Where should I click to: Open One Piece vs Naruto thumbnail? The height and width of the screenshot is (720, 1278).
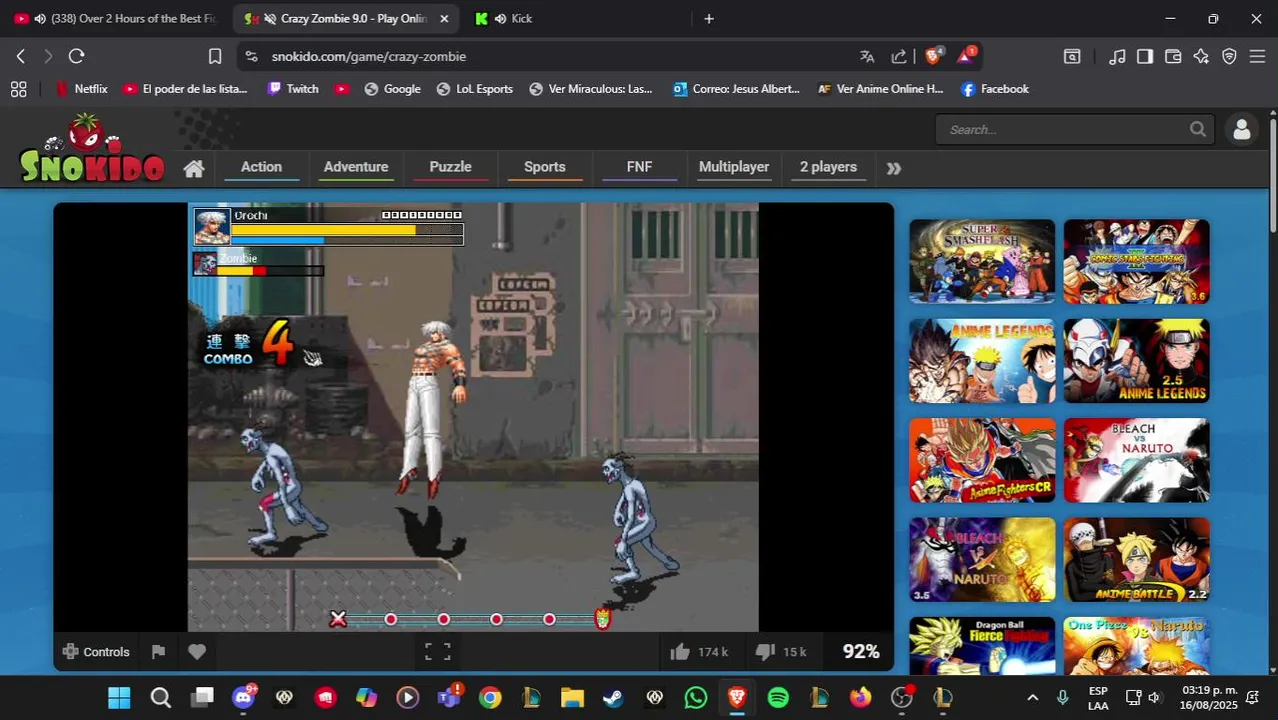pyautogui.click(x=1136, y=646)
